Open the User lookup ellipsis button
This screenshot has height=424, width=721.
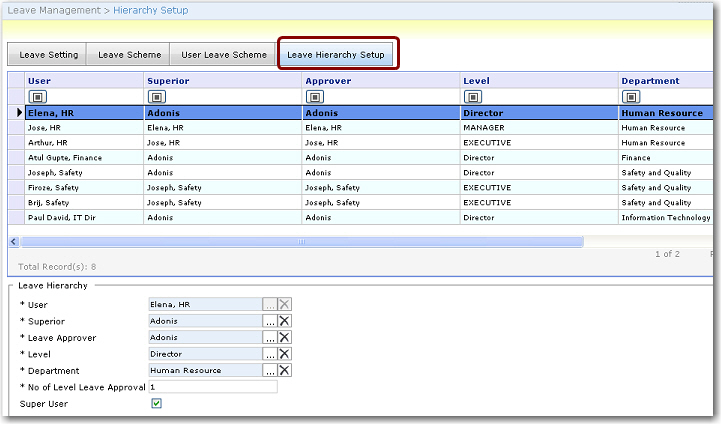269,304
